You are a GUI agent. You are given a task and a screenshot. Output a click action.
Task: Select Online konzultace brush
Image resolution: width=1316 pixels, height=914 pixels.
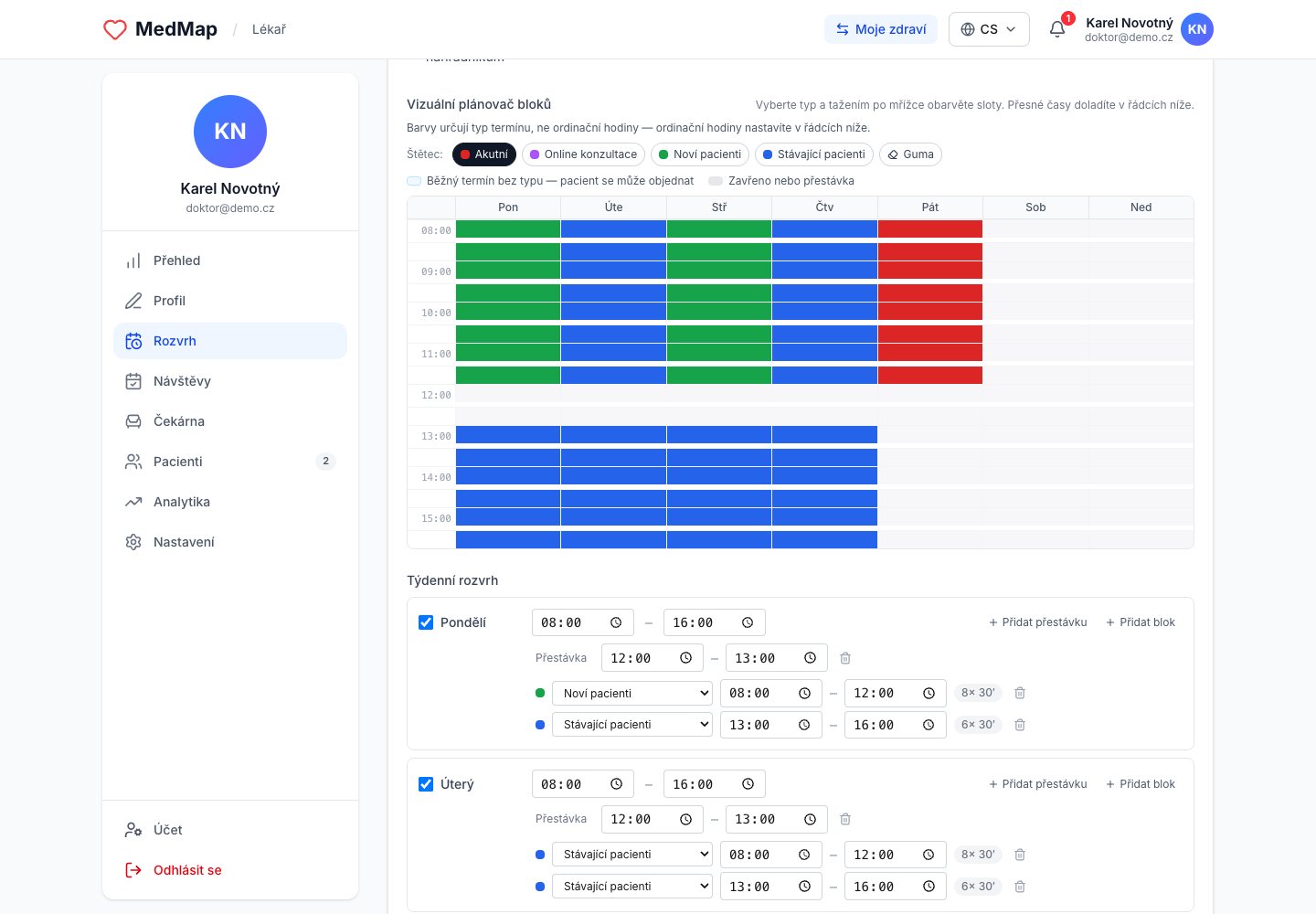[583, 154]
